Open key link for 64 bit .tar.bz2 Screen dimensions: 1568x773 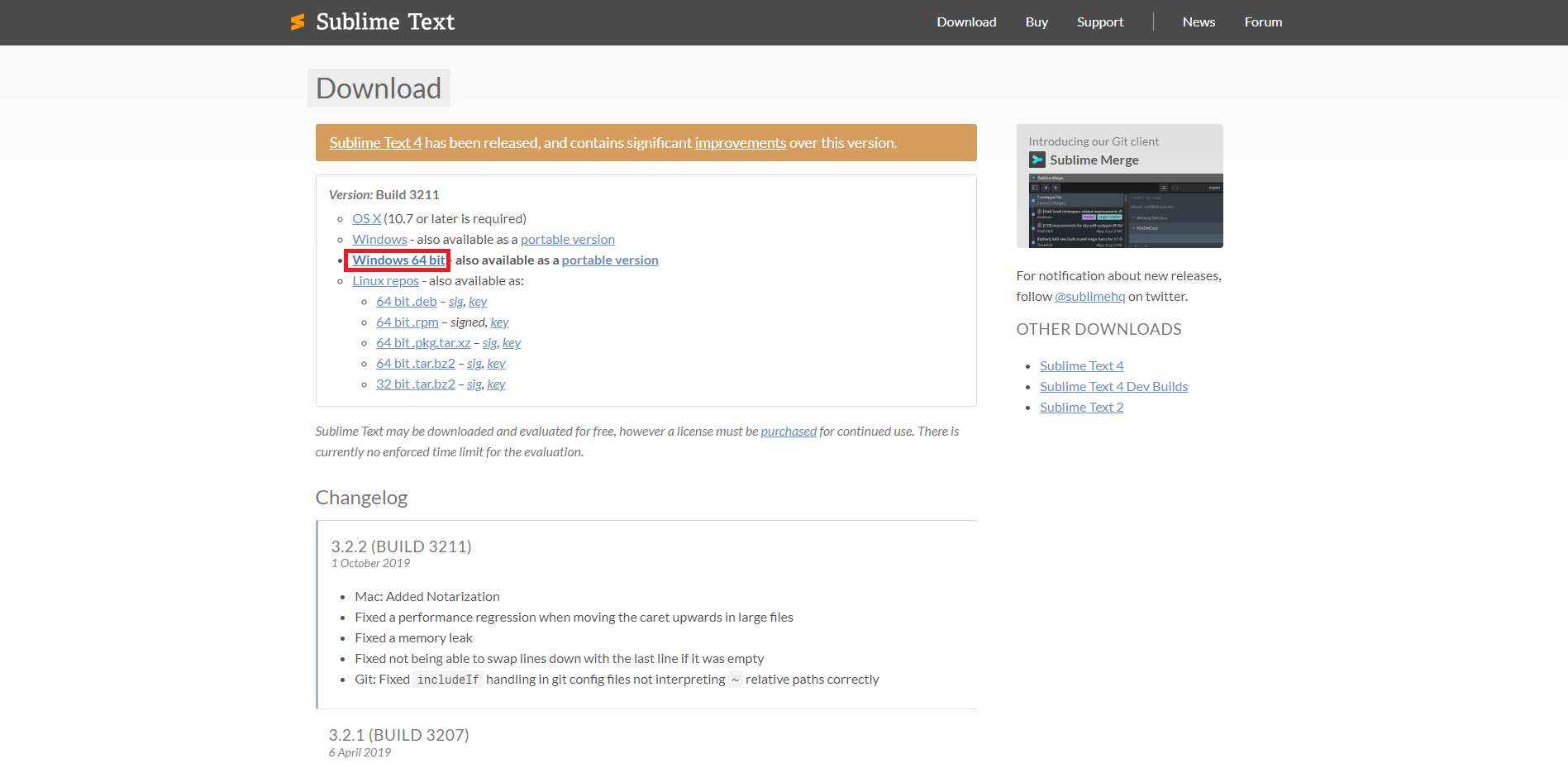point(496,364)
